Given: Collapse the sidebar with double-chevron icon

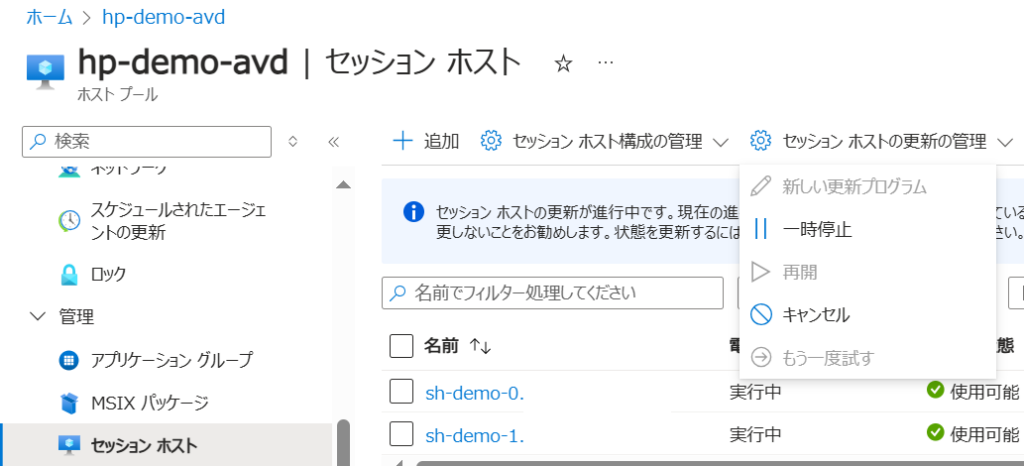Looking at the screenshot, I should 334,142.
